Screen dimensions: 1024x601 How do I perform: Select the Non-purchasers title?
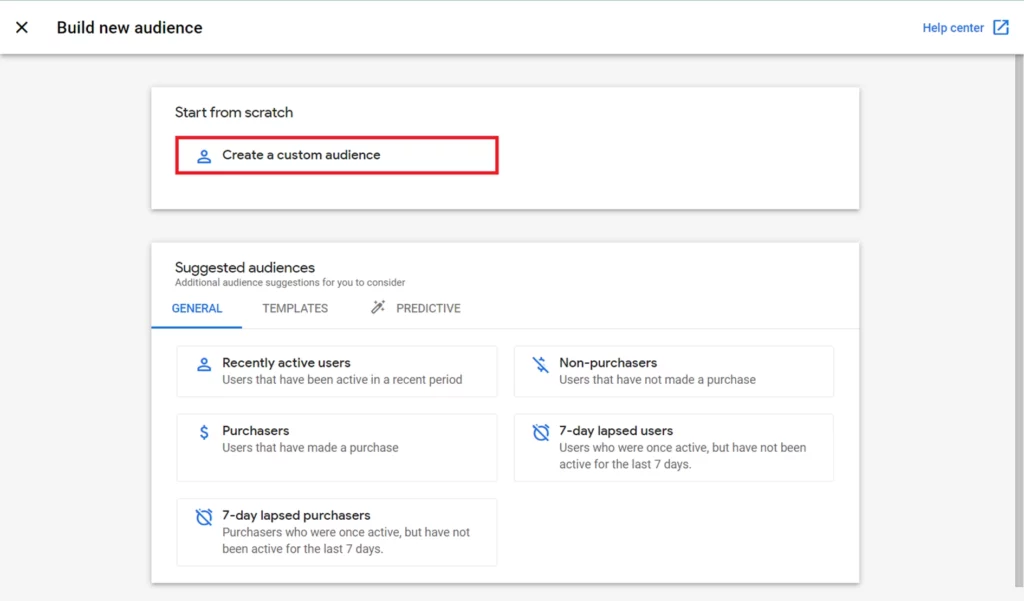coord(608,363)
